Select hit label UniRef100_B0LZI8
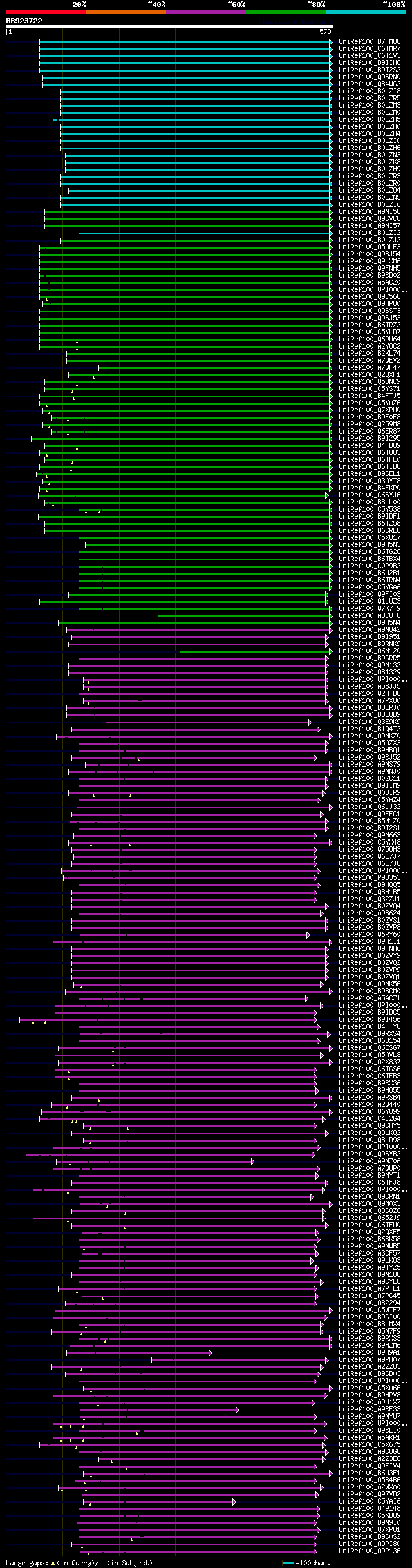This screenshot has width=412, height=1568. [x=370, y=91]
